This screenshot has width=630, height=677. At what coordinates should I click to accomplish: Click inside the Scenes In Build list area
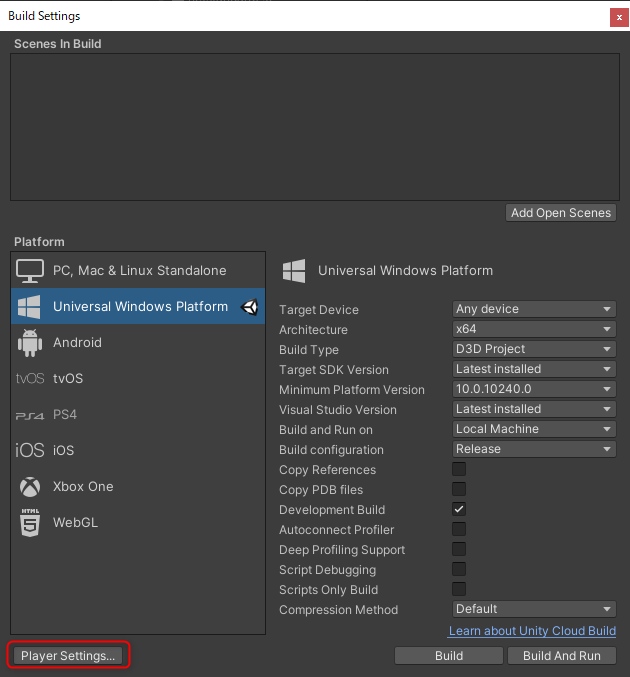pos(315,127)
